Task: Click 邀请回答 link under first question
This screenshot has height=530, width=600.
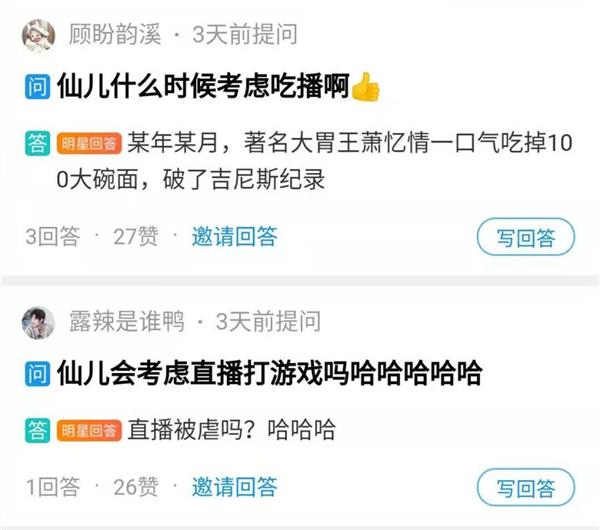Action: tap(235, 236)
